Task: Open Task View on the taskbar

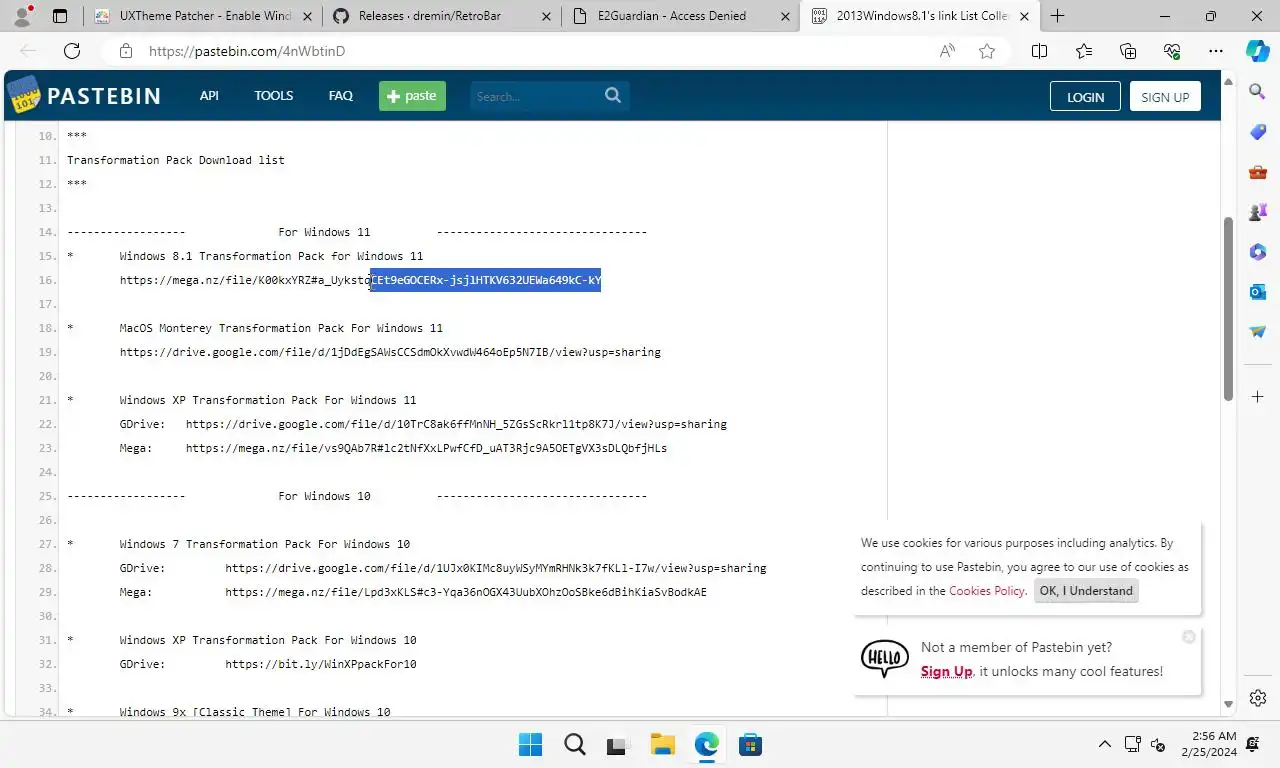Action: [619, 744]
